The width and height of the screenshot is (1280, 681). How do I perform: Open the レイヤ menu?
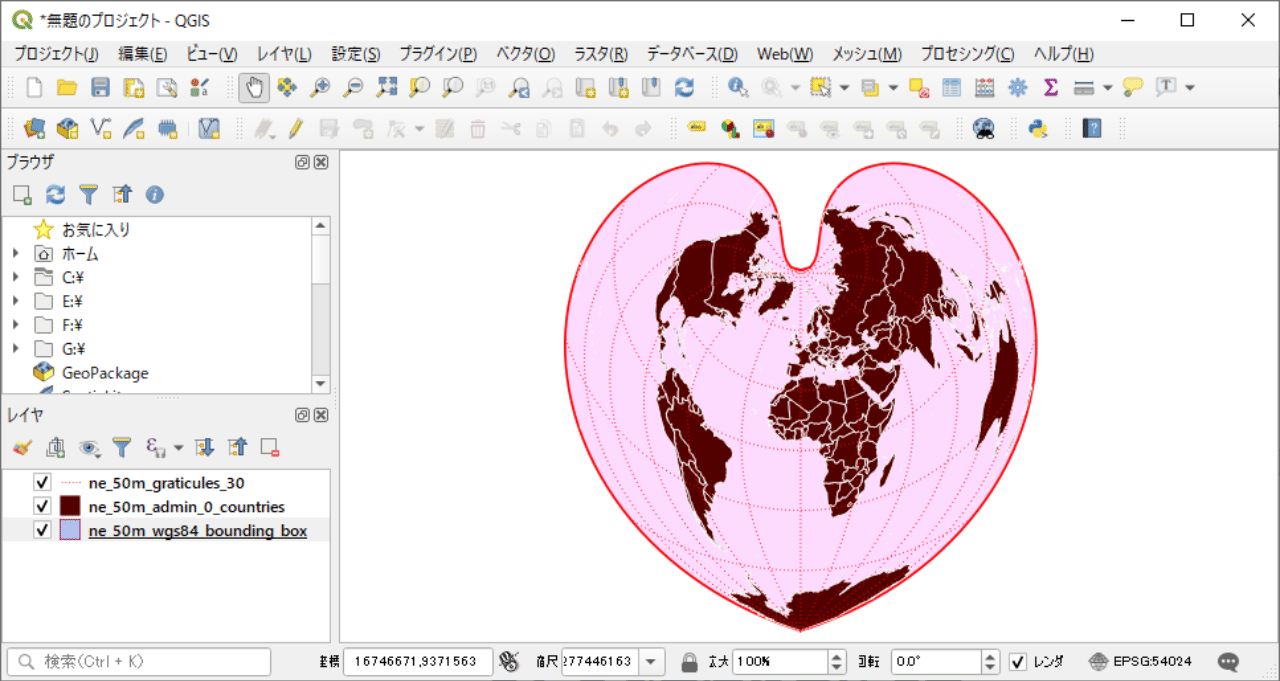(284, 54)
